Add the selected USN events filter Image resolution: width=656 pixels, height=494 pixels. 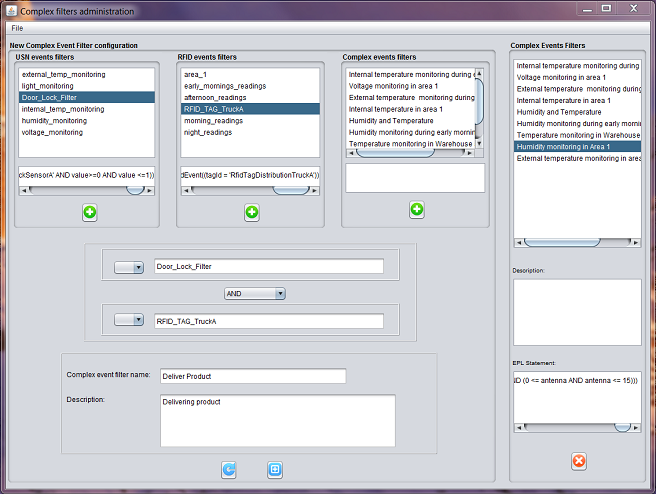90,212
